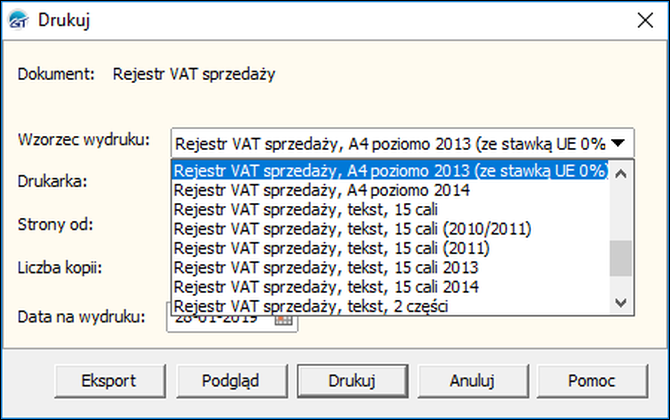Choose Rejestr VAT sprzedaży, A4 poziomo 2014
Viewport: 670px width, 420px height.
(391, 190)
